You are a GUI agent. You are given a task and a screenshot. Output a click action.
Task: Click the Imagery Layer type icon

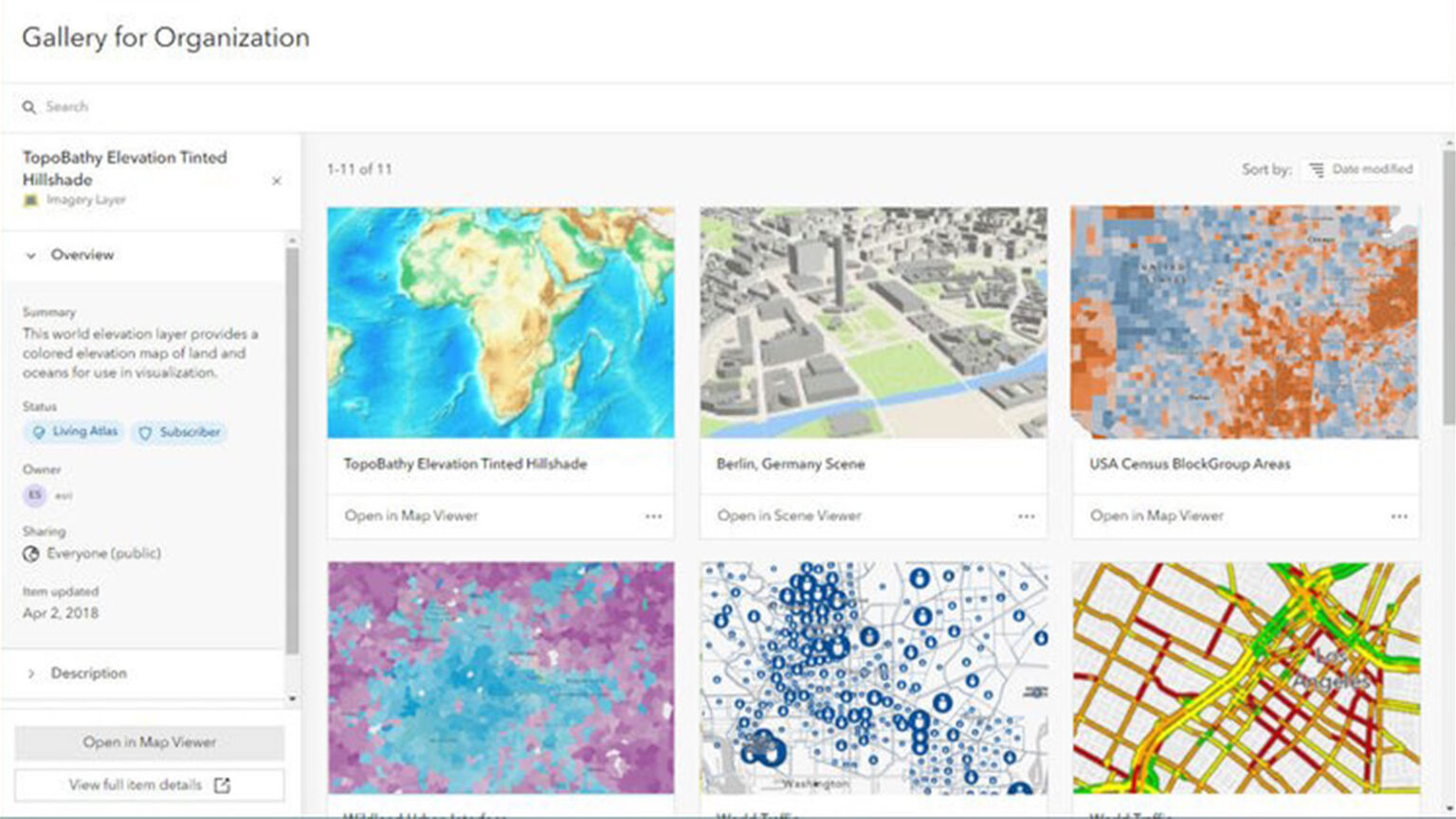pos(29,199)
